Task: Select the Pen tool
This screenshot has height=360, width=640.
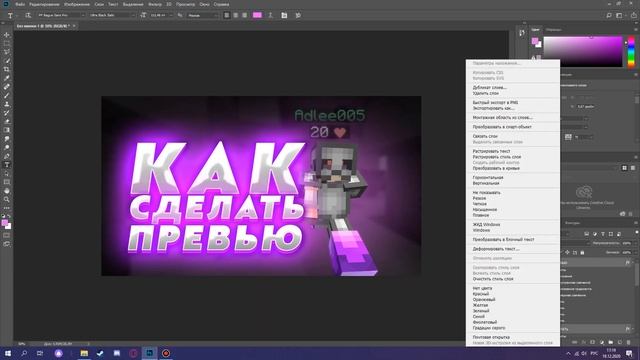Action: click(7, 156)
